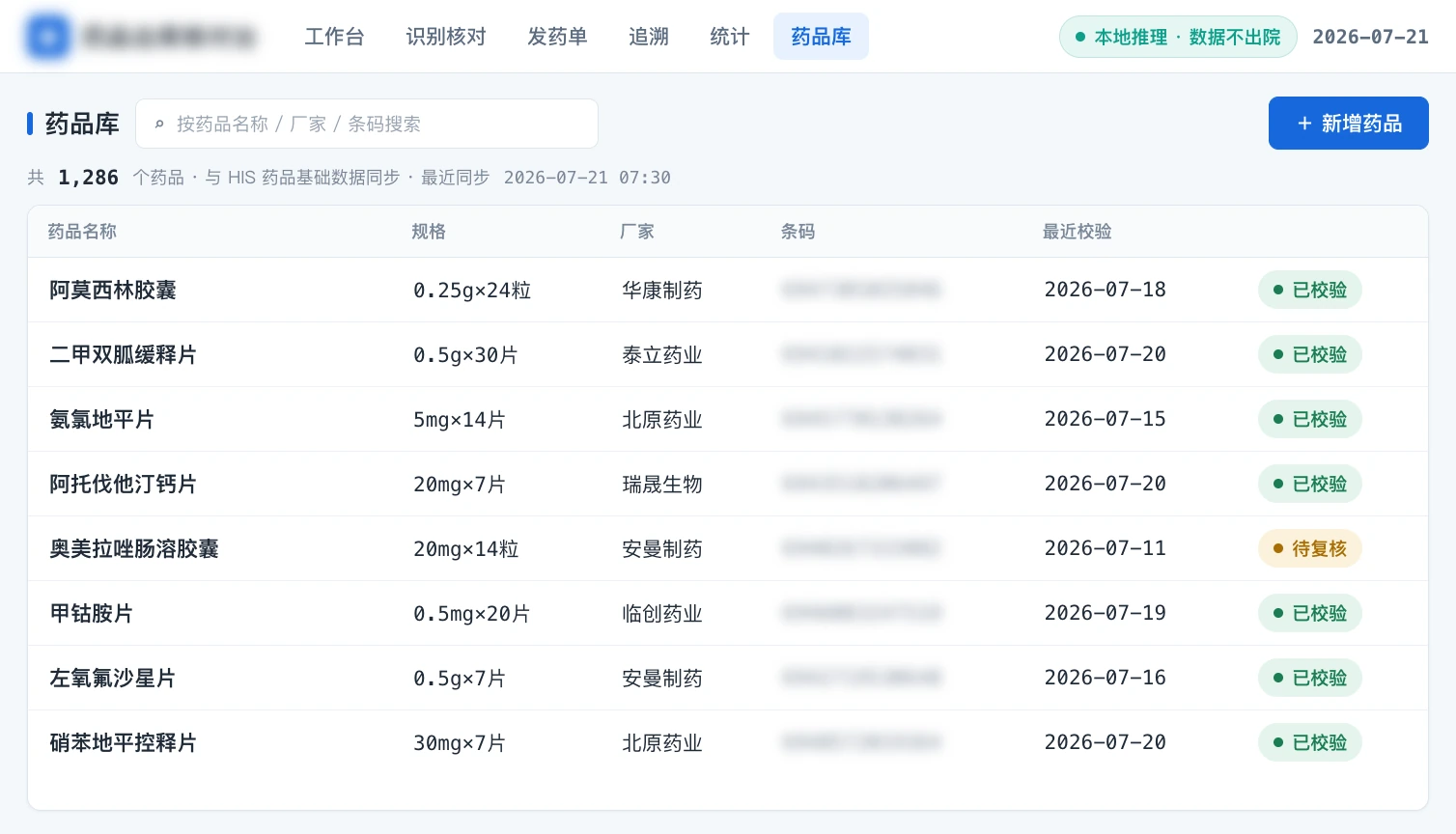Switch to the 识别核对 tab

pyautogui.click(x=446, y=37)
